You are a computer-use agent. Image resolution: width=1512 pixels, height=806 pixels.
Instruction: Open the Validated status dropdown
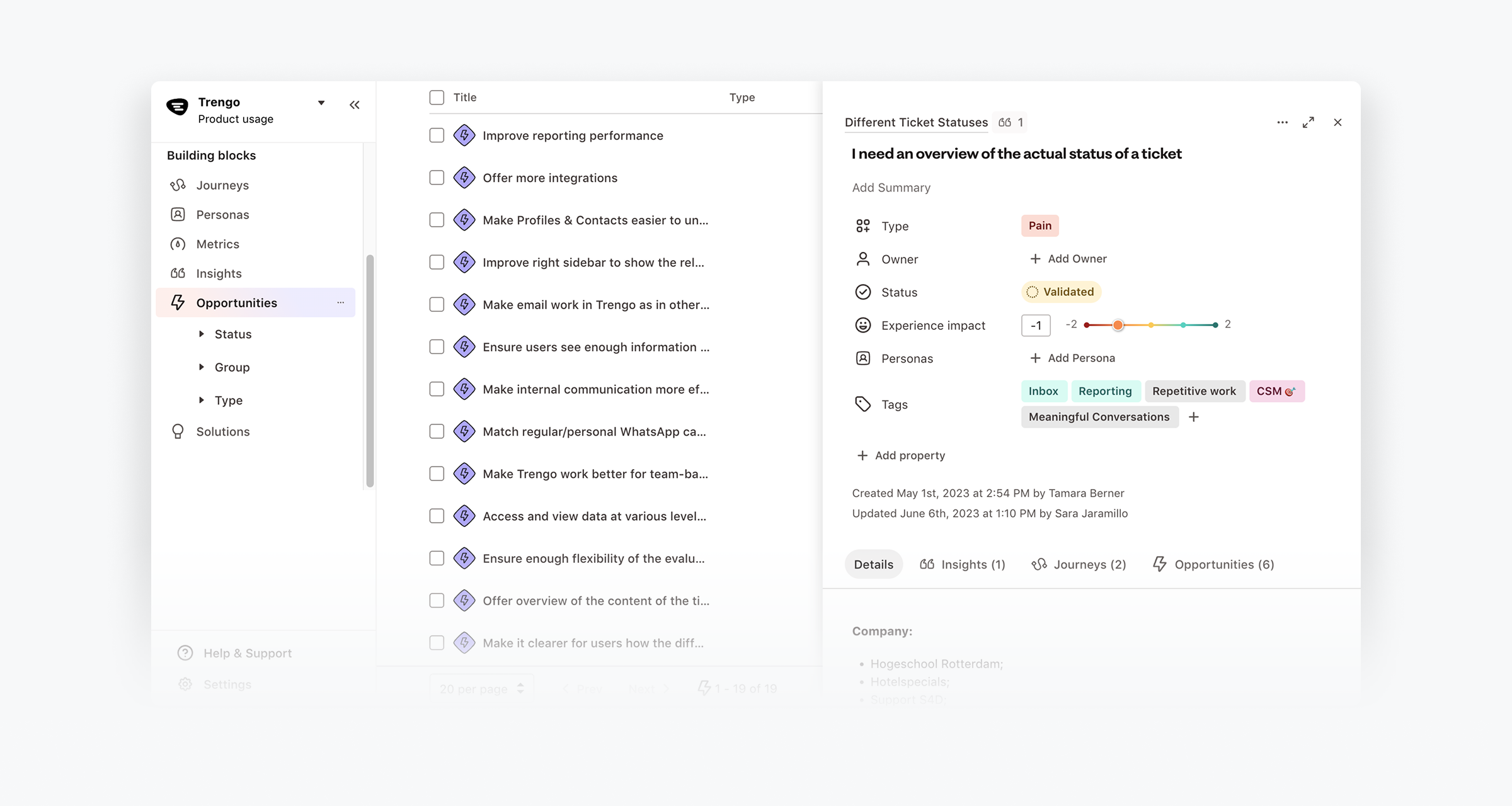pos(1061,292)
